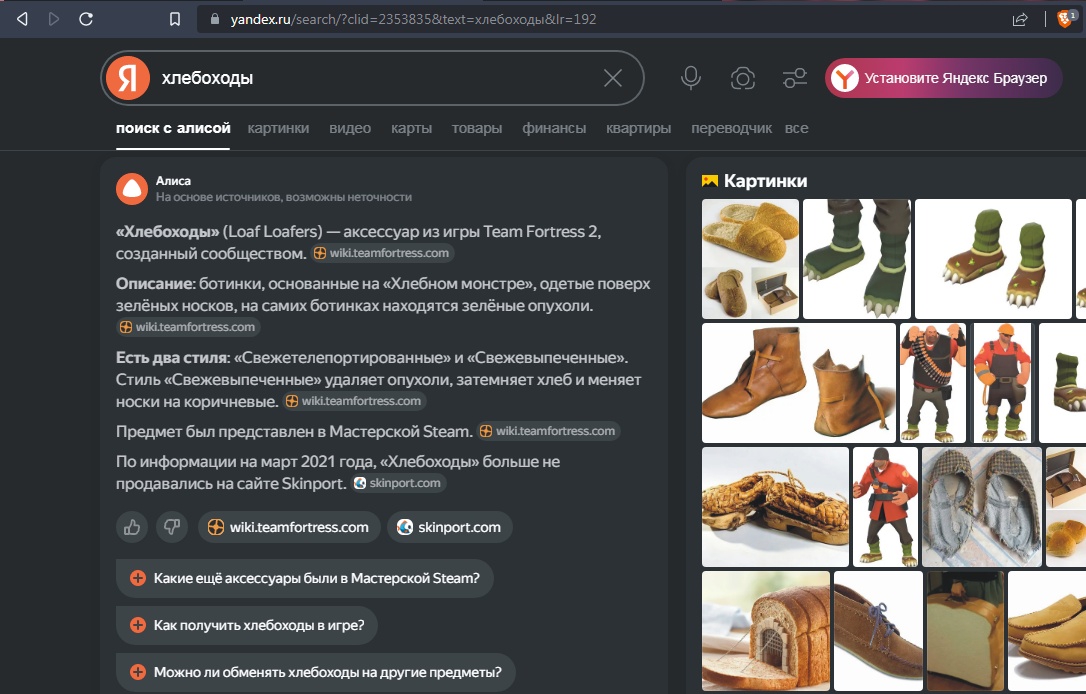The image size is (1086, 694).
Task: Expand question about Мастерской Steam accessories
Action: [305, 578]
